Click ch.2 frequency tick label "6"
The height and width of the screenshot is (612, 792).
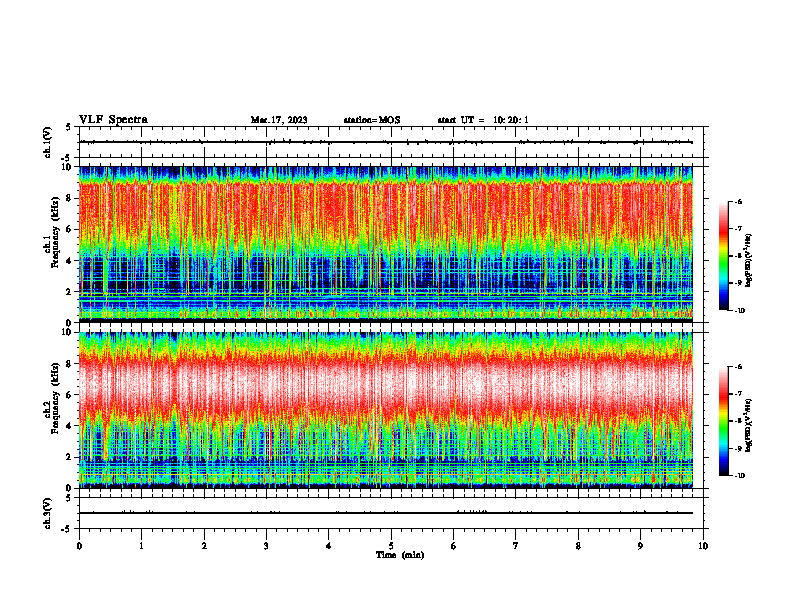click(70, 395)
